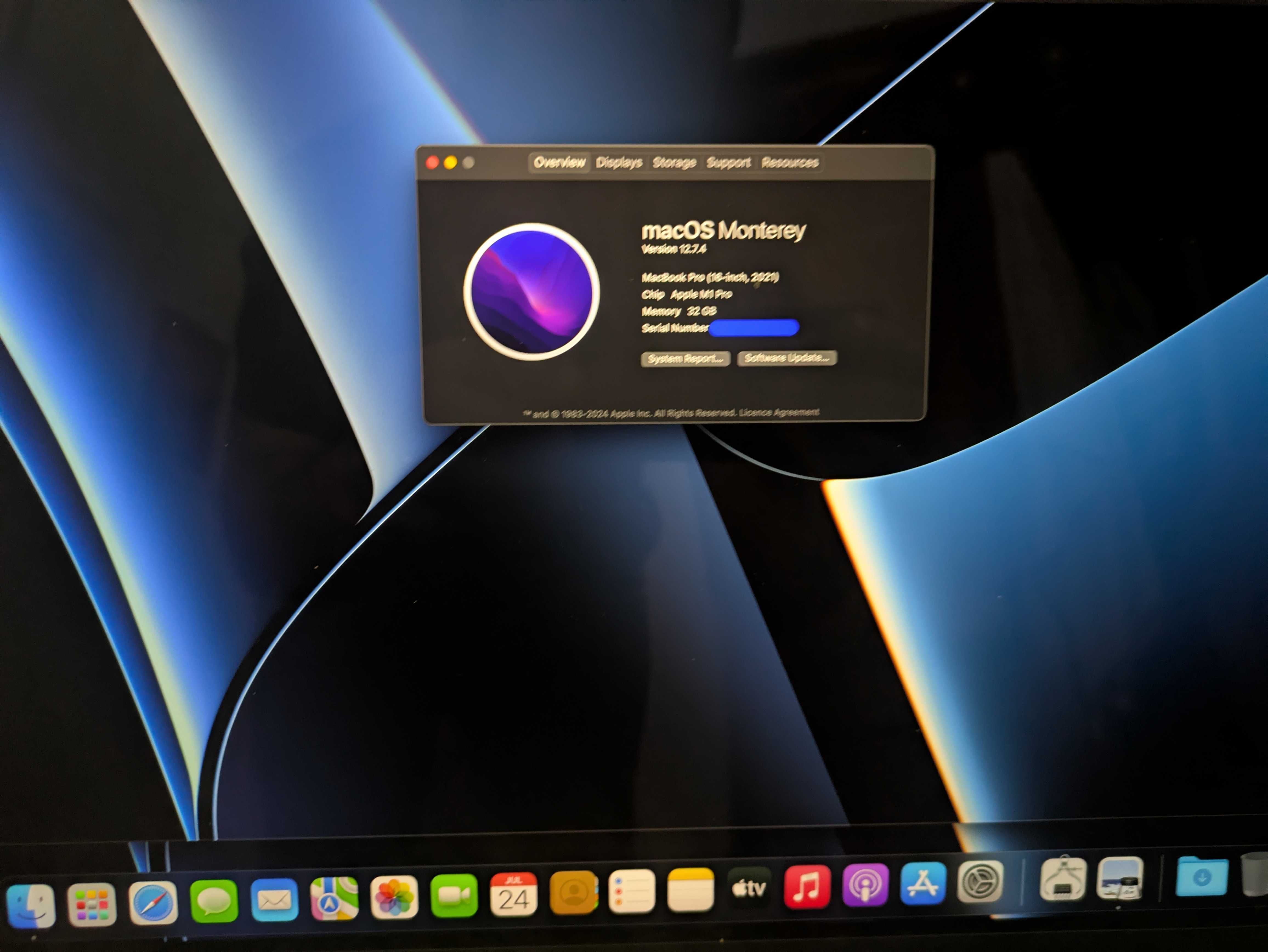Switch to the Storage tab
Screen dimensions: 1268x952
tap(674, 163)
